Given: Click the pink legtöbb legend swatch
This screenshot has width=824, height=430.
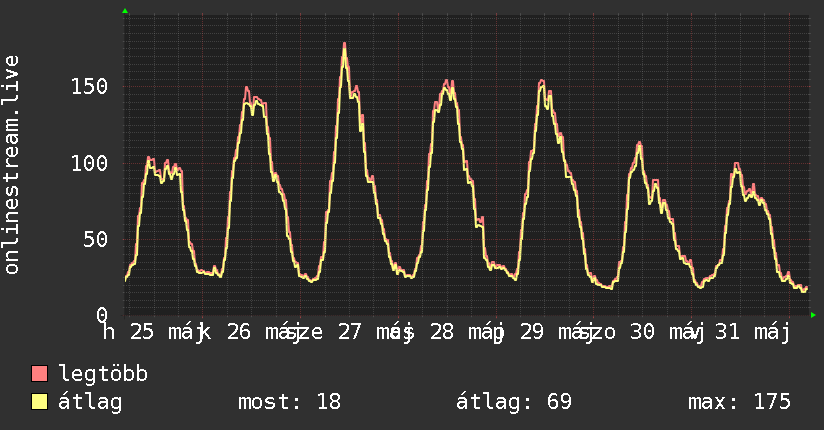Looking at the screenshot, I should (x=39, y=373).
